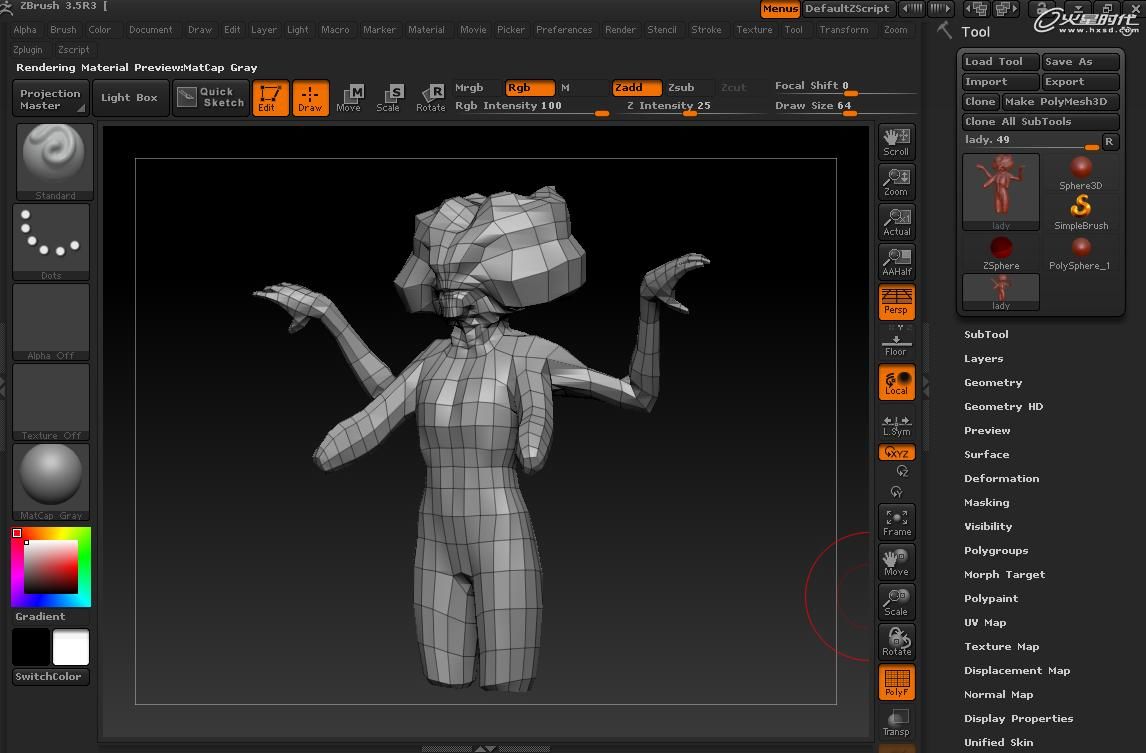Open the Preferences menu
1146x753 pixels.
point(564,30)
